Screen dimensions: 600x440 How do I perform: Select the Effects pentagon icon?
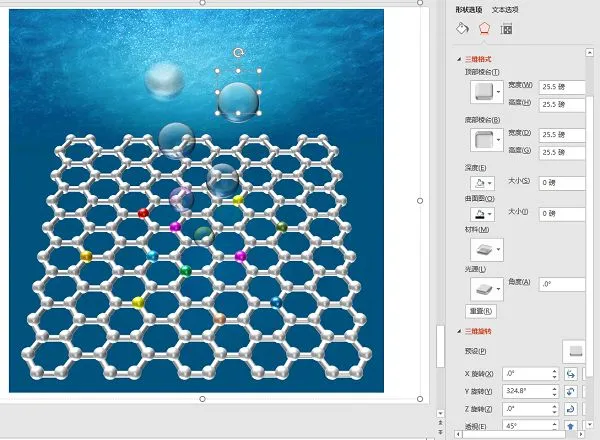coord(484,29)
